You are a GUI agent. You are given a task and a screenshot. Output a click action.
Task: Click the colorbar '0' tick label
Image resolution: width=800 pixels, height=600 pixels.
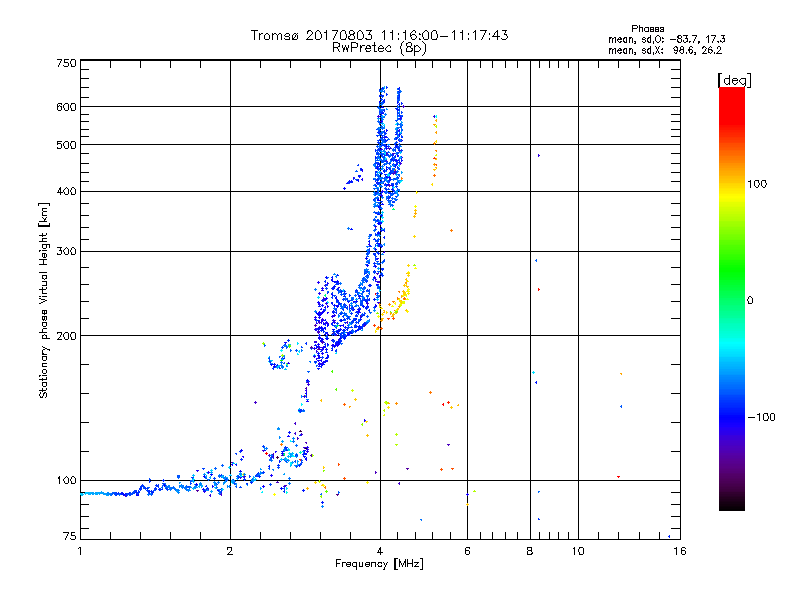point(750,301)
